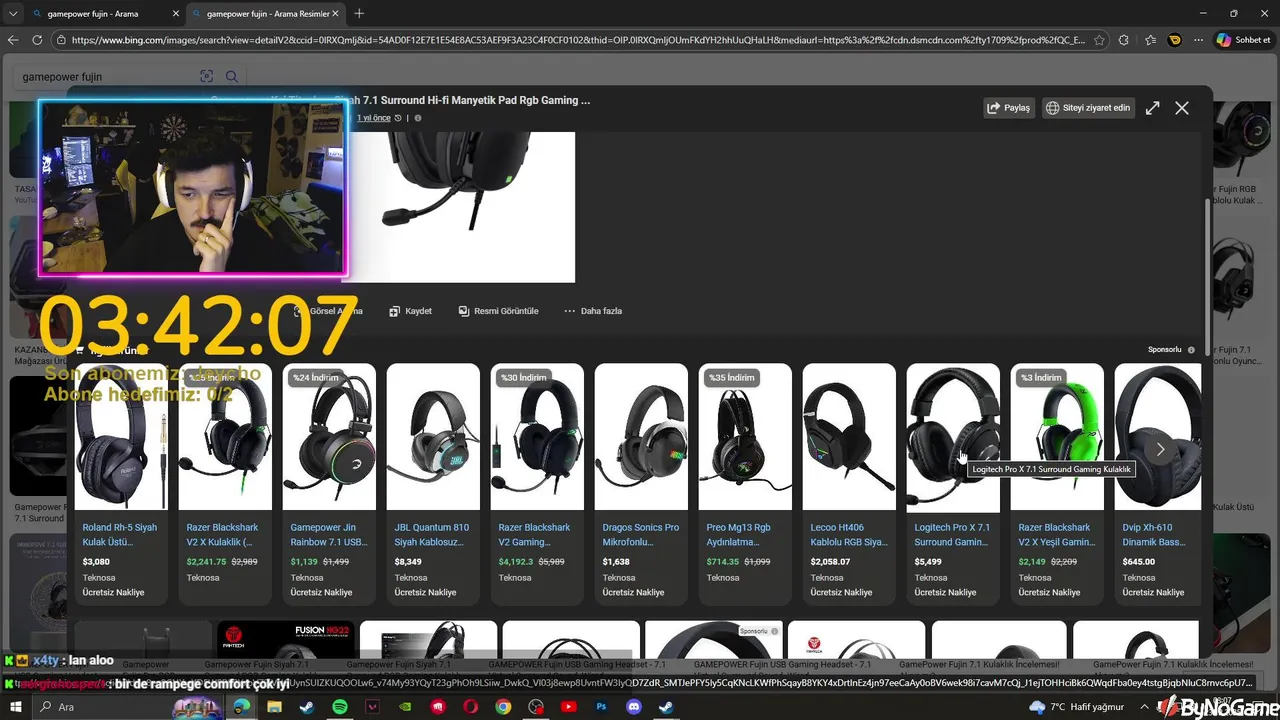Open the Favorites list icon in toolbar

(1150, 40)
